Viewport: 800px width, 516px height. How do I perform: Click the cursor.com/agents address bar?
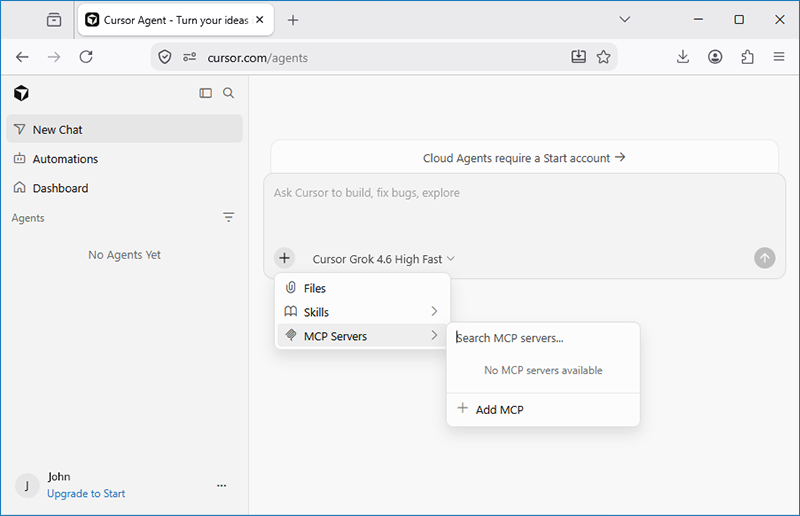click(x=384, y=58)
